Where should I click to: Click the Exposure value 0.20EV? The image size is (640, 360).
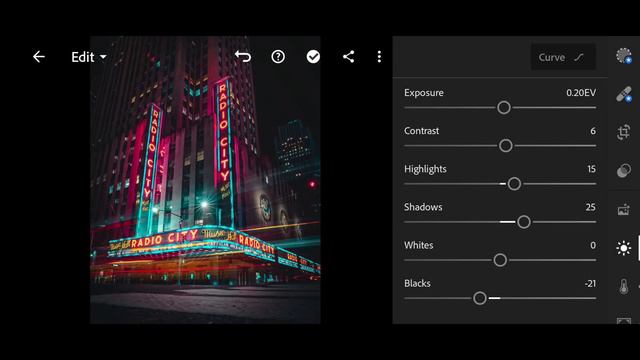[x=581, y=93]
